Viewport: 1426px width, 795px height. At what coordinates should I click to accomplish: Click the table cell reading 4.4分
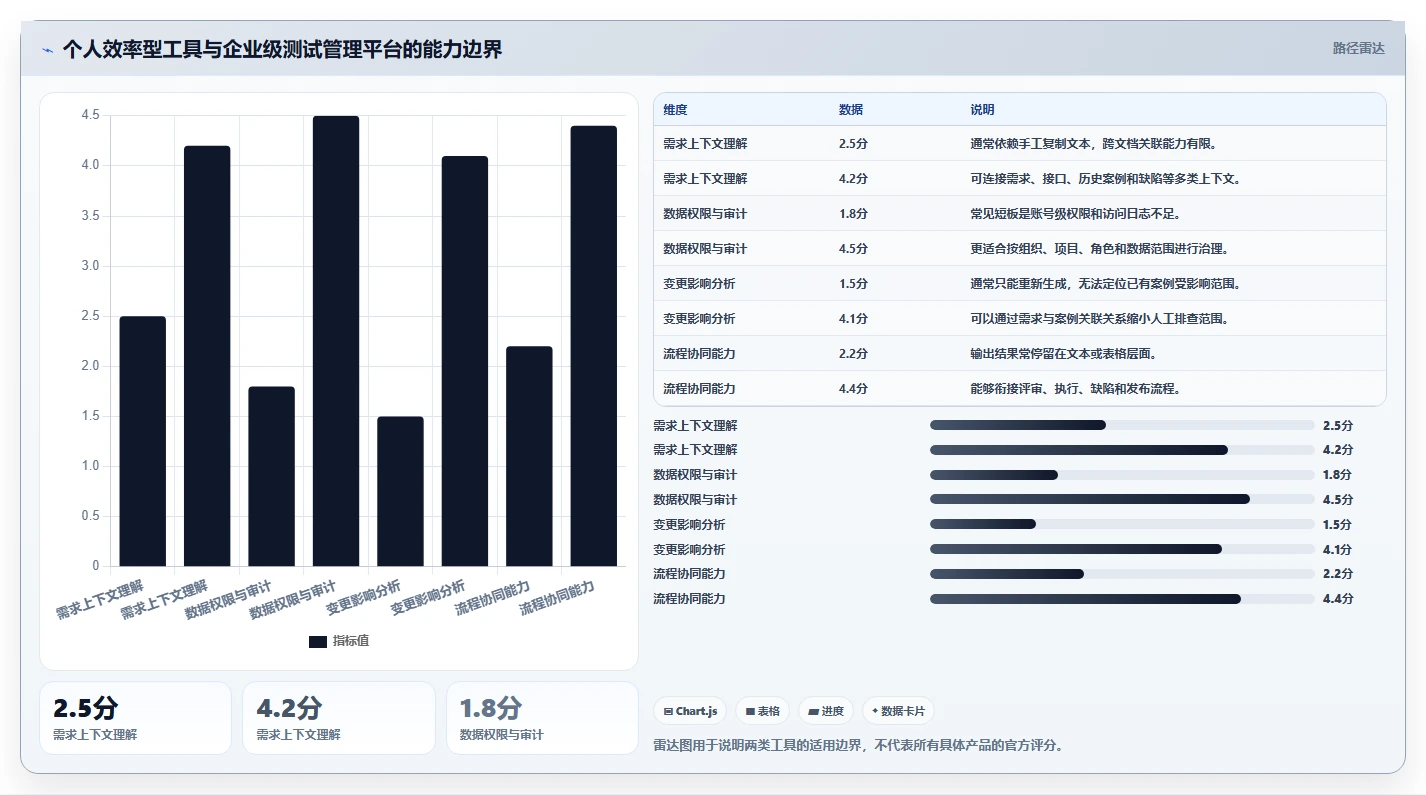pos(853,389)
